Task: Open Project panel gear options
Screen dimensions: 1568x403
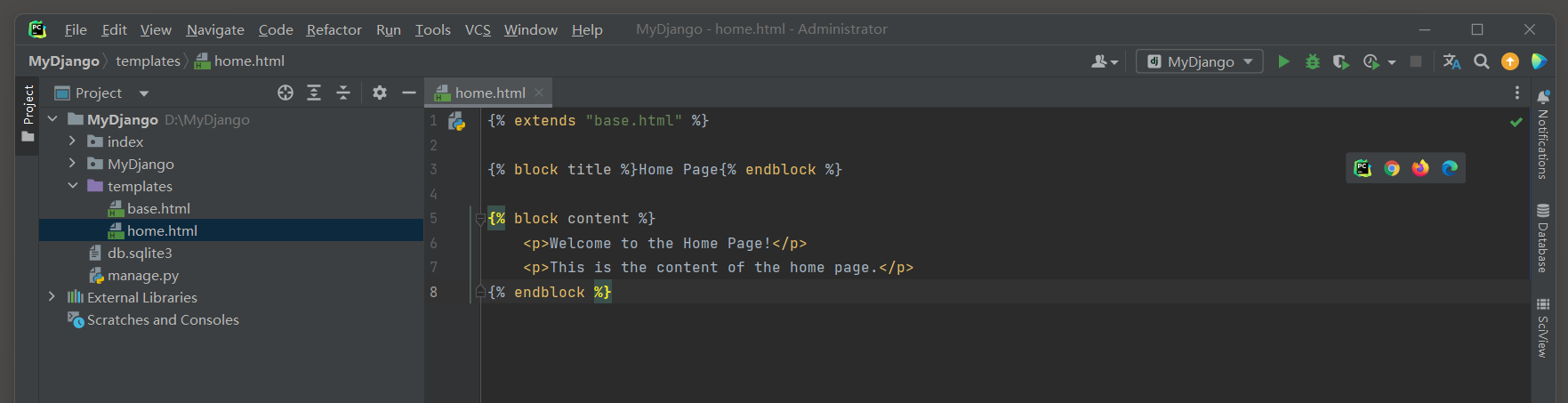Action: [x=380, y=93]
